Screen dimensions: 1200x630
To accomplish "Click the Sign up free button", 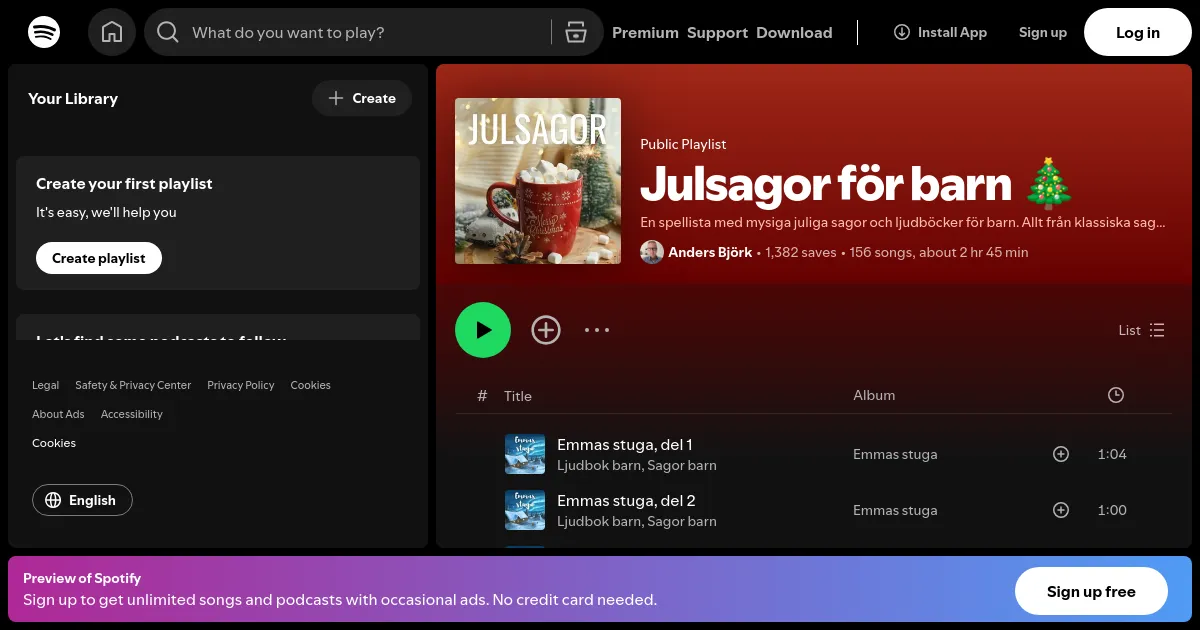I will click(1091, 591).
